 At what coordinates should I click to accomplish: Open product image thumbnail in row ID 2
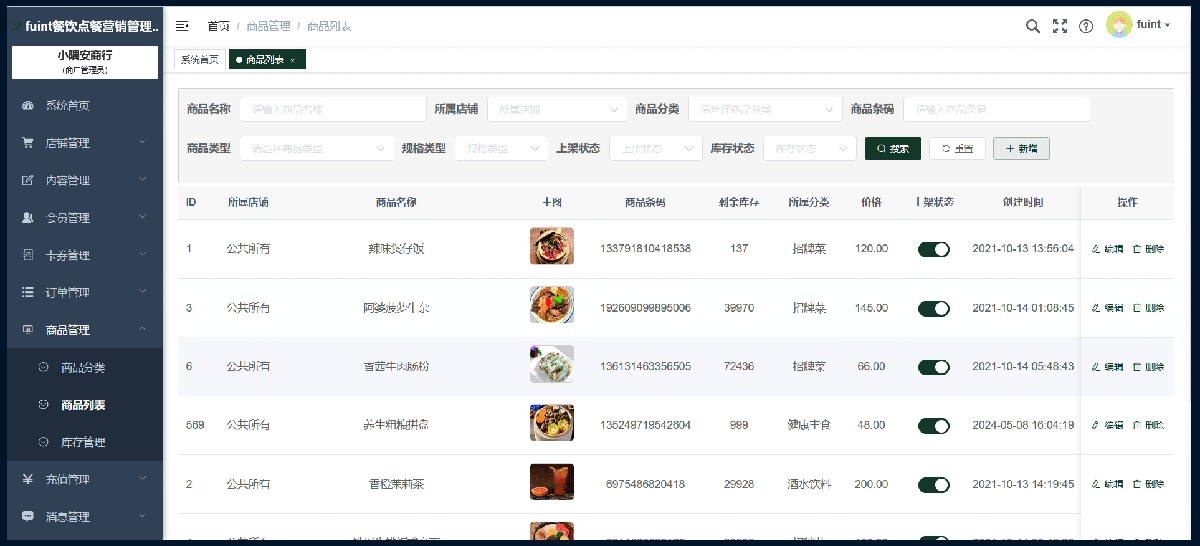tap(552, 482)
